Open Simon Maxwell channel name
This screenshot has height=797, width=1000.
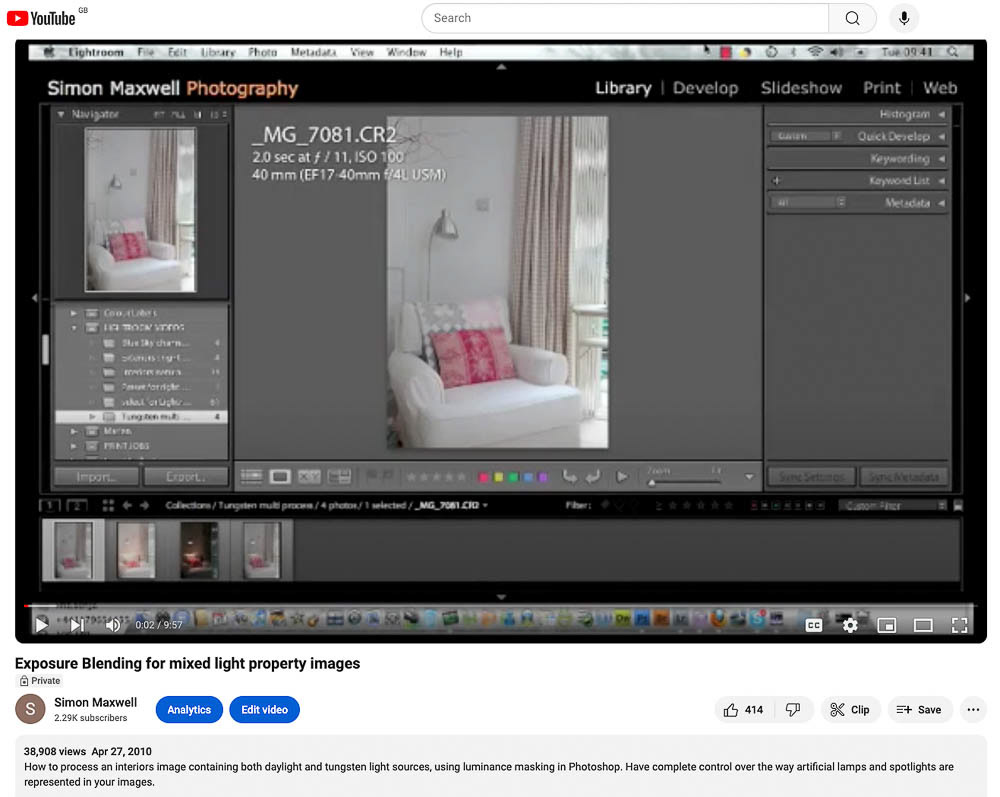coord(96,702)
